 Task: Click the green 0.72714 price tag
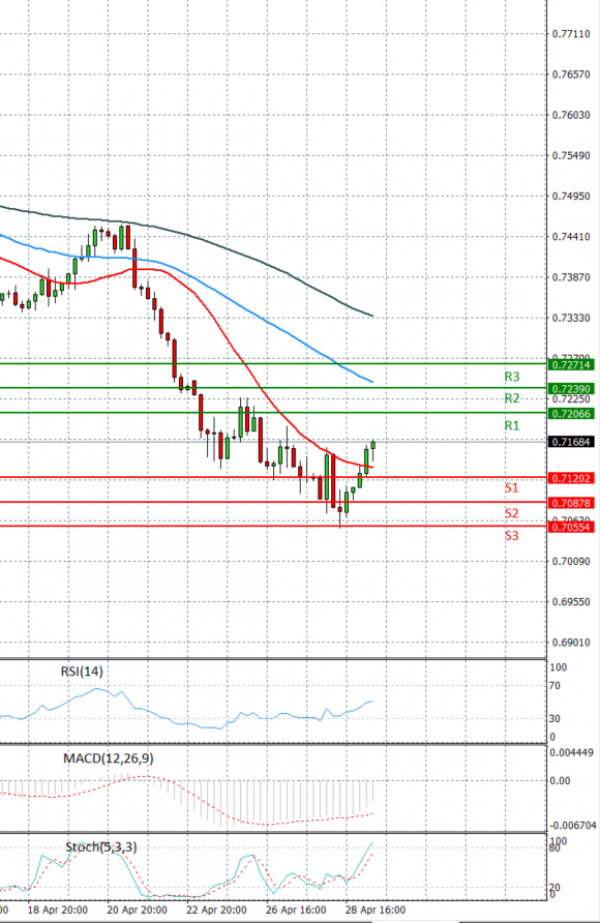(573, 364)
